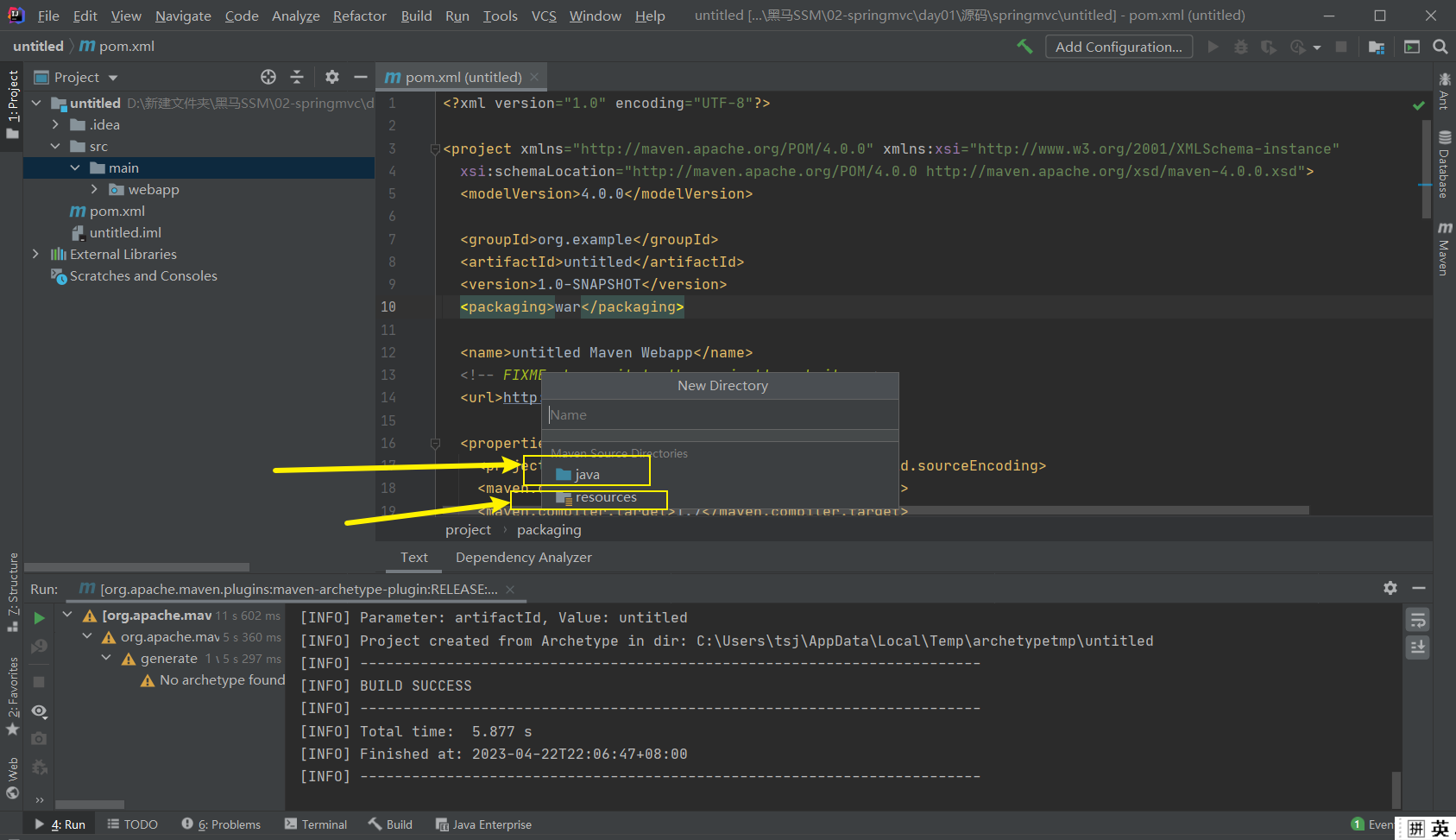This screenshot has height=840, width=1456.
Task: Click the debug-restart bug icon in Run panel
Action: click(x=39, y=767)
